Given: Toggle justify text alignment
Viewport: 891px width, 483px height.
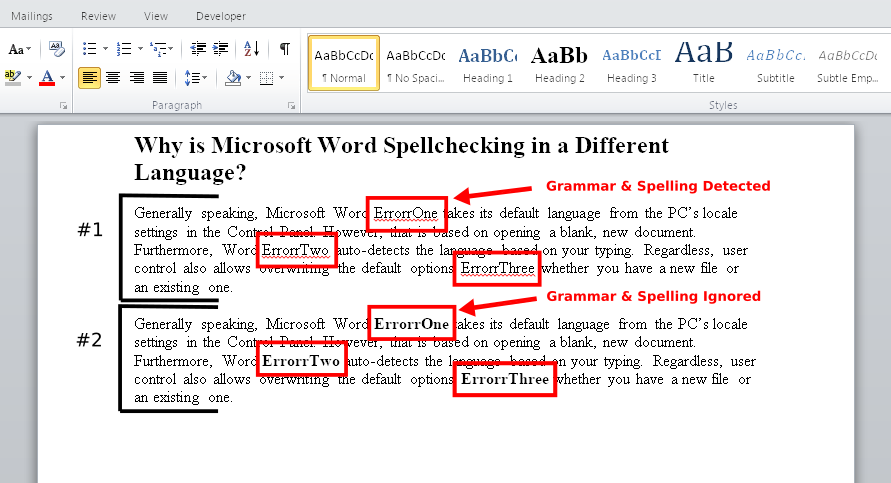Looking at the screenshot, I should point(160,78).
